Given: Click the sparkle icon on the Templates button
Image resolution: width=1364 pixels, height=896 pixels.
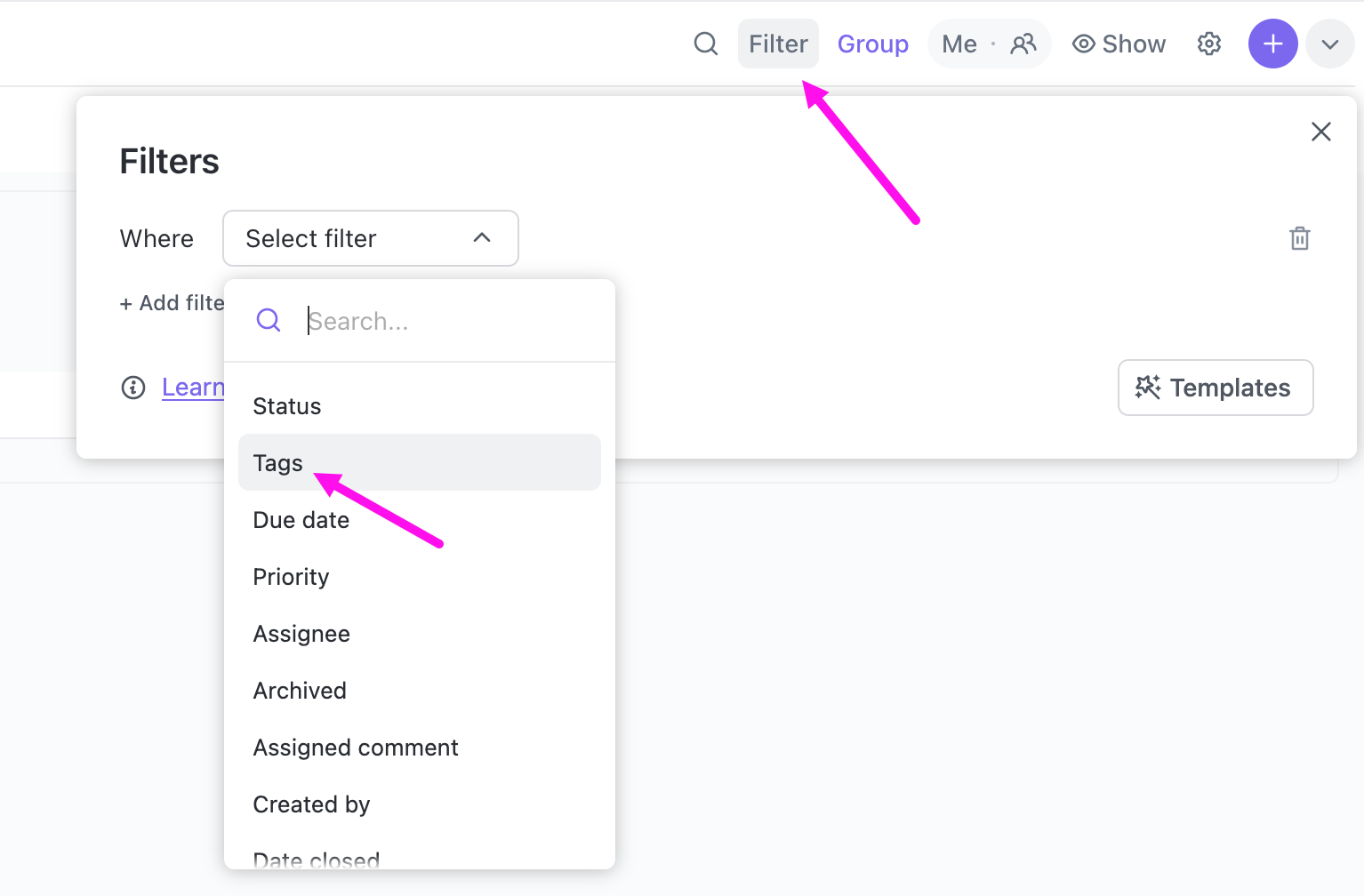Looking at the screenshot, I should click(x=1148, y=388).
